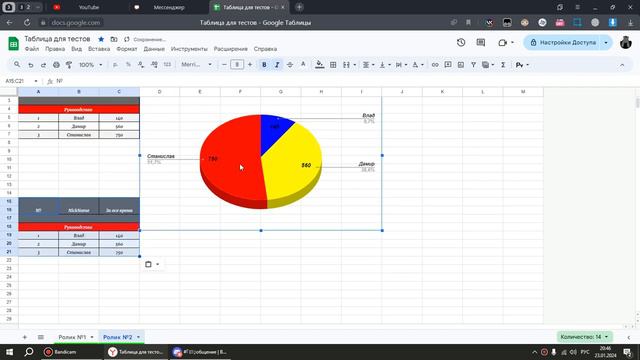
Task: Open vertical align dropdown
Action: 385,65
